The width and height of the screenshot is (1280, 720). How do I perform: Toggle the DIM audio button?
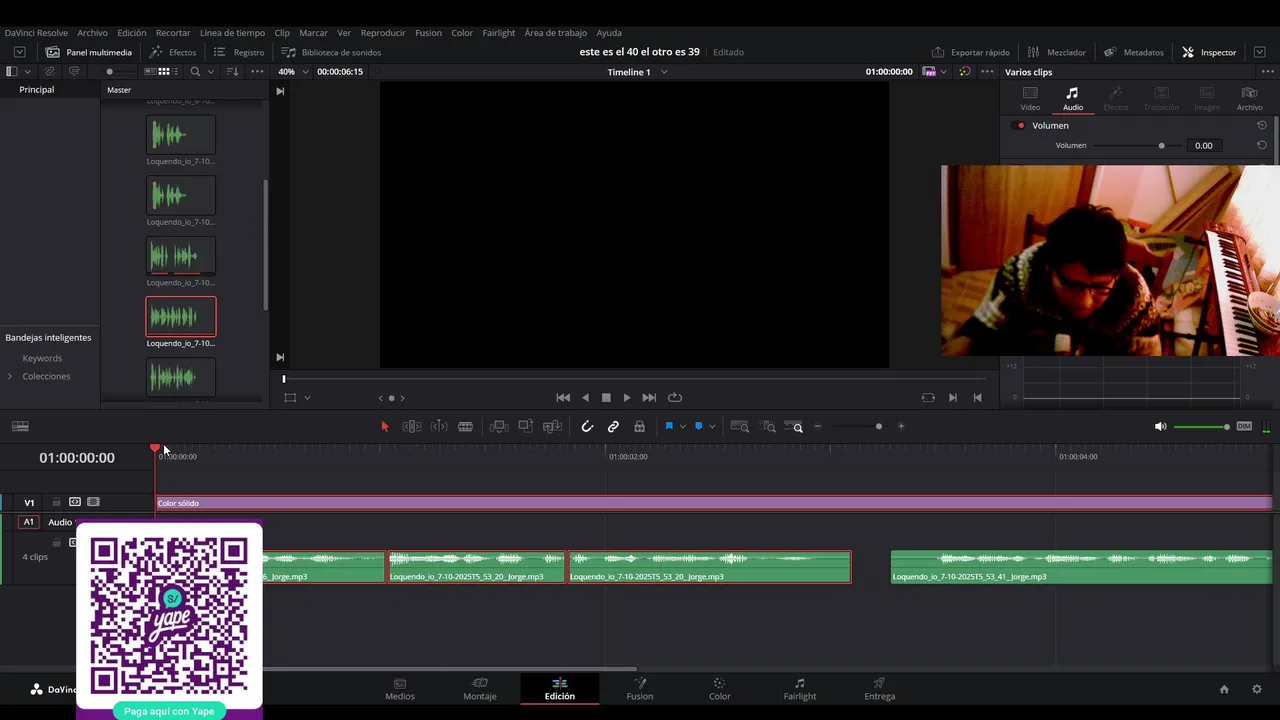1244,426
